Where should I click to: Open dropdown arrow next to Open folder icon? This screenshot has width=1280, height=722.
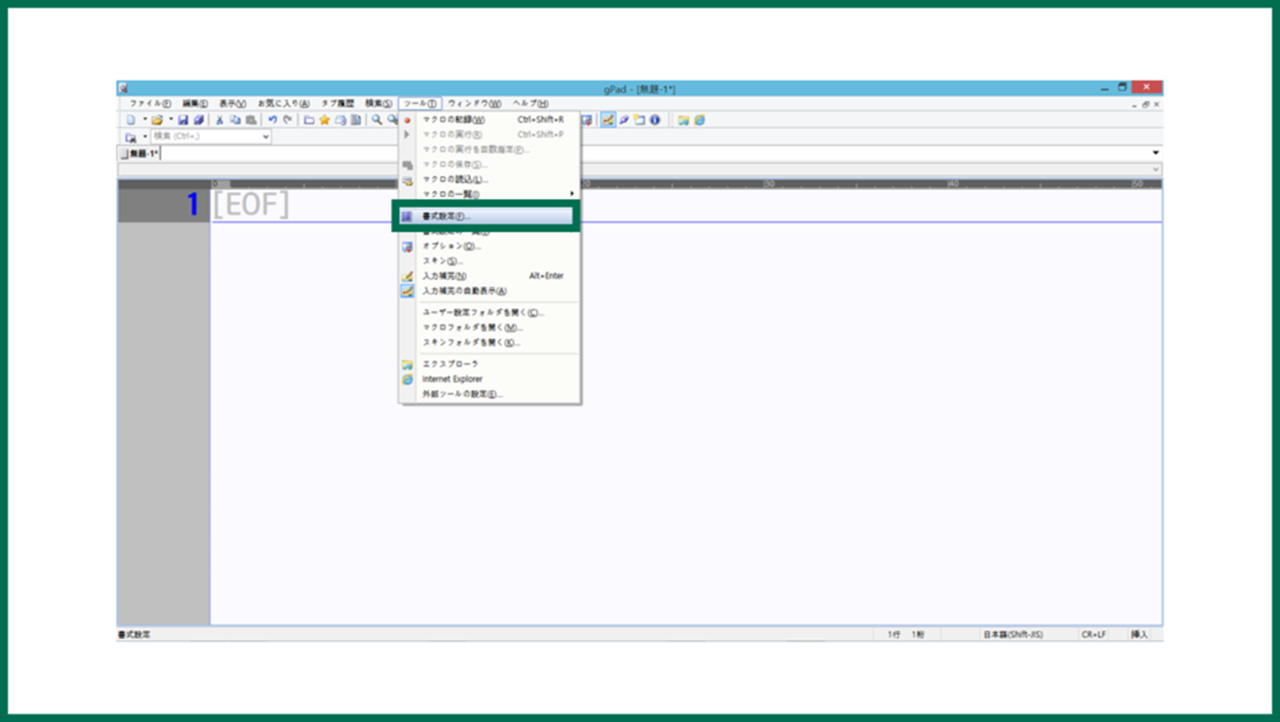tap(170, 120)
